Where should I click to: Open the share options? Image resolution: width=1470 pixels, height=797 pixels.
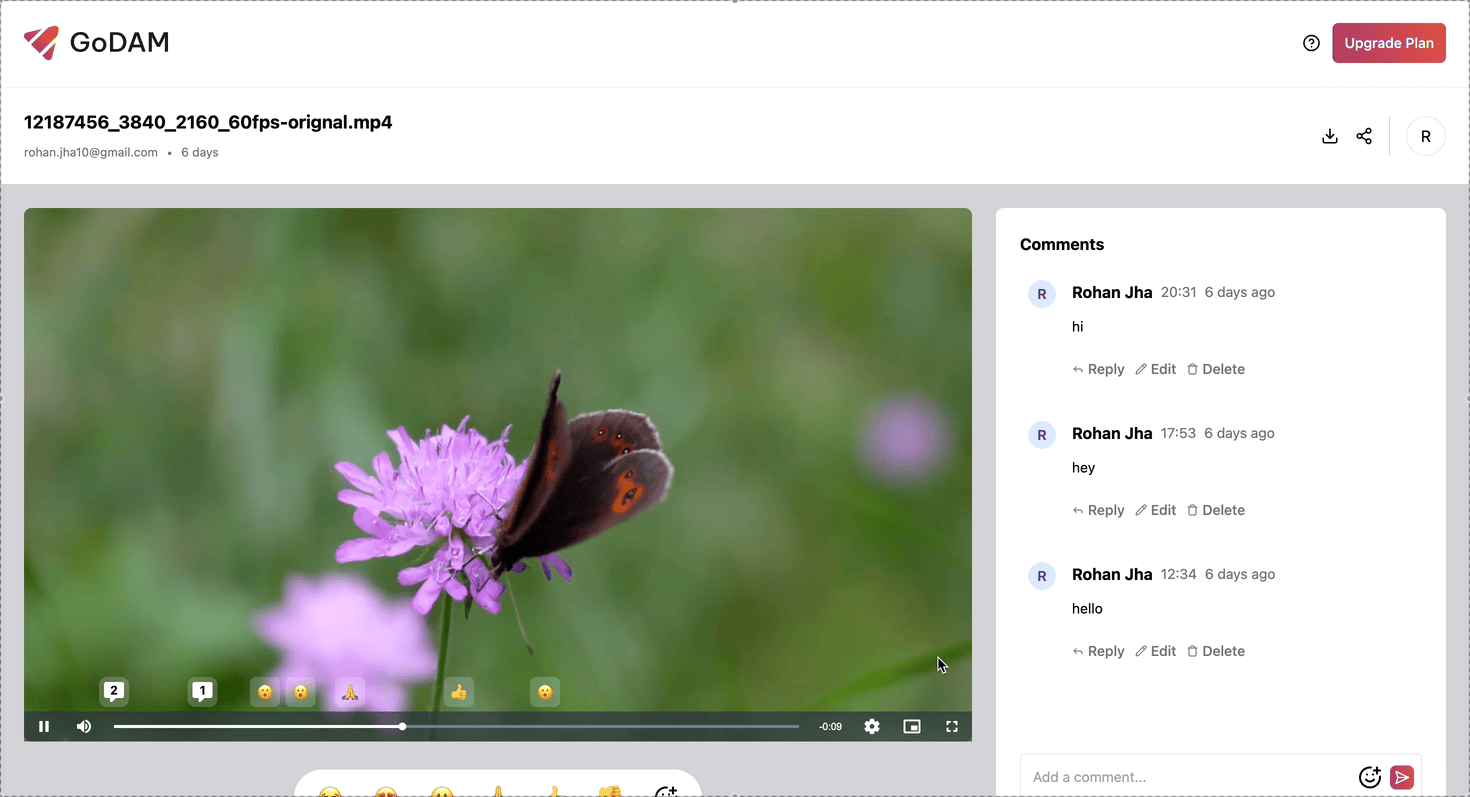click(1364, 136)
